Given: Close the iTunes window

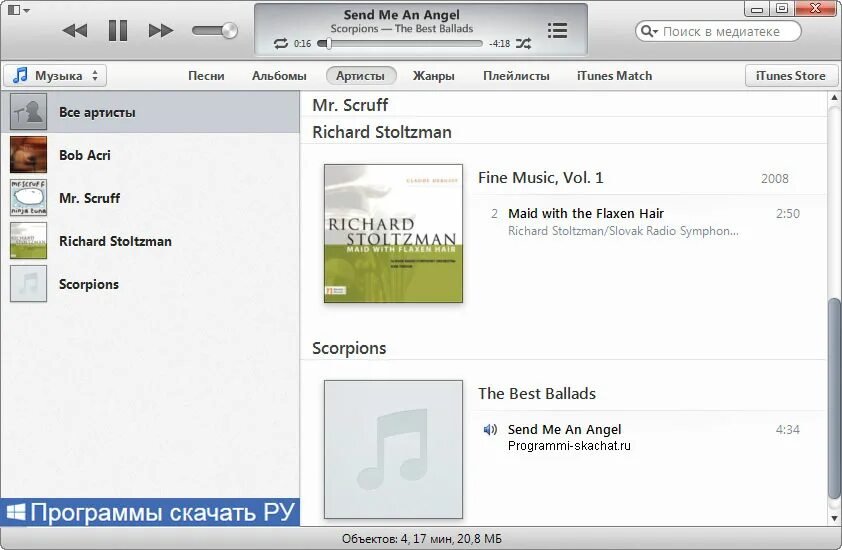Looking at the screenshot, I should coord(816,8).
